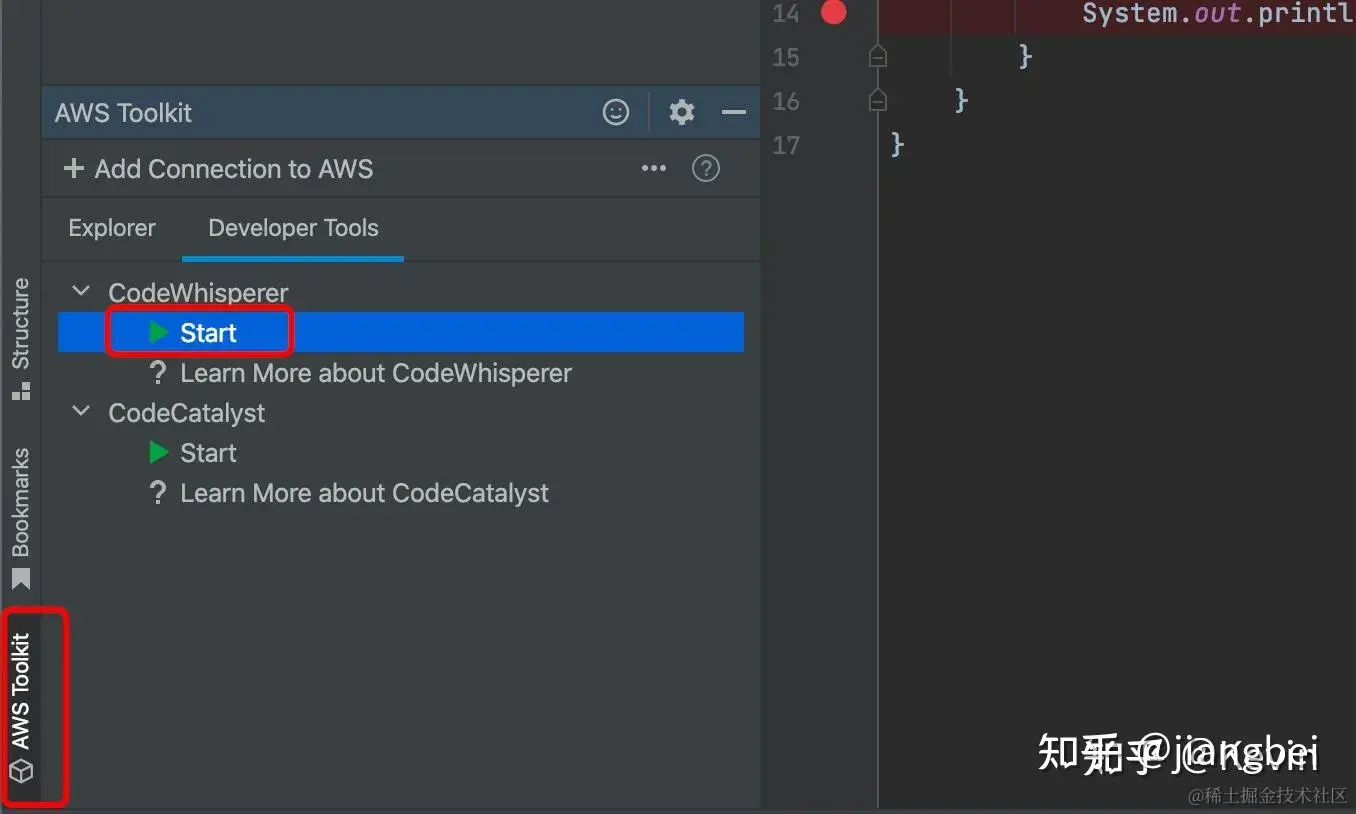Start CodeCatalyst
The height and width of the screenshot is (814, 1356).
[208, 453]
